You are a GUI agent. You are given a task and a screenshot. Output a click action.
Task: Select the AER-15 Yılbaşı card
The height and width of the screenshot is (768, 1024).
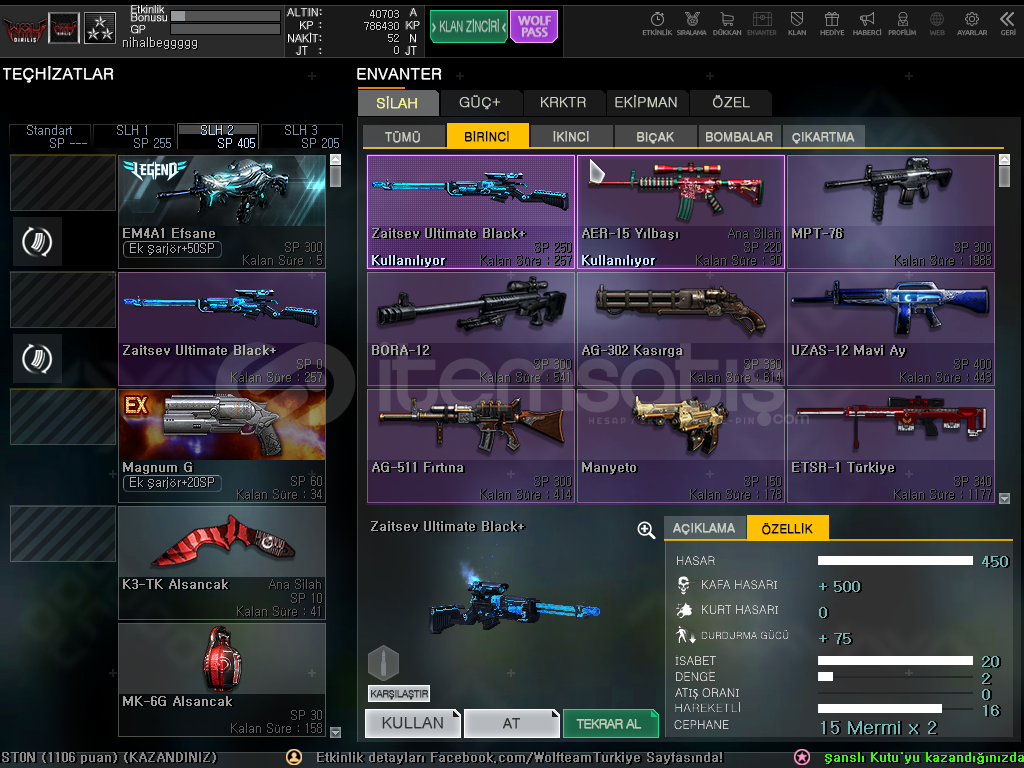(681, 212)
